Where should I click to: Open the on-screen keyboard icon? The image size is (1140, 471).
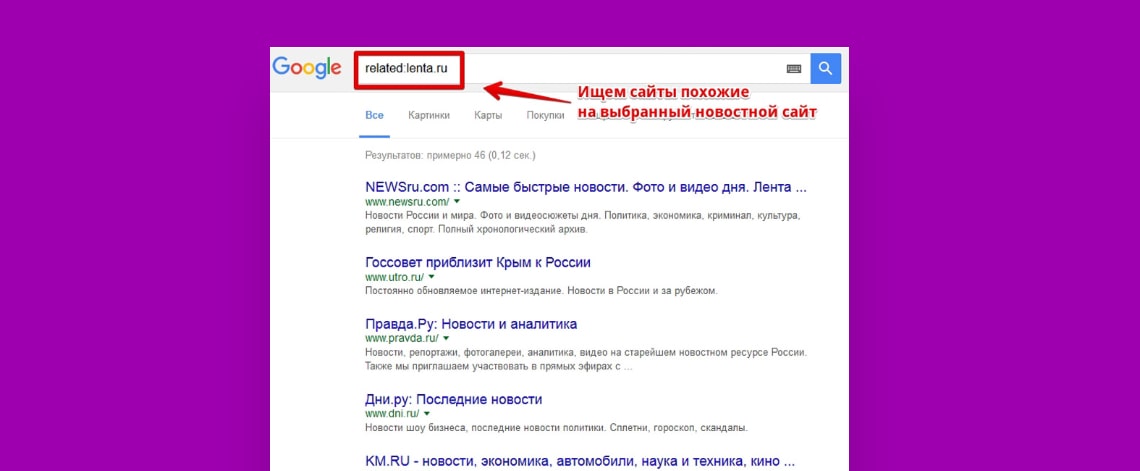click(793, 68)
